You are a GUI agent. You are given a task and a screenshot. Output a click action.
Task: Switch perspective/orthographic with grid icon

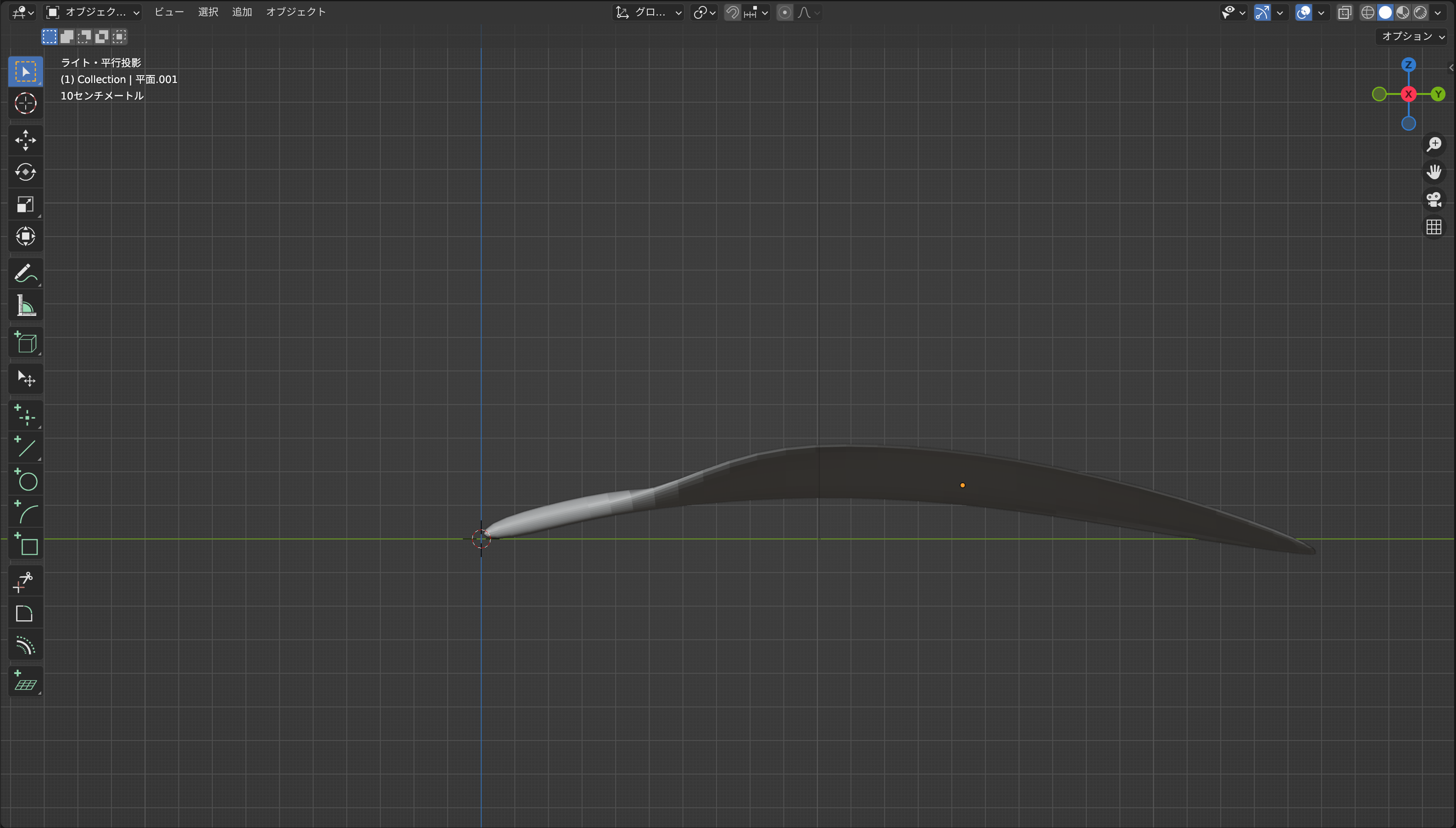pos(1434,227)
